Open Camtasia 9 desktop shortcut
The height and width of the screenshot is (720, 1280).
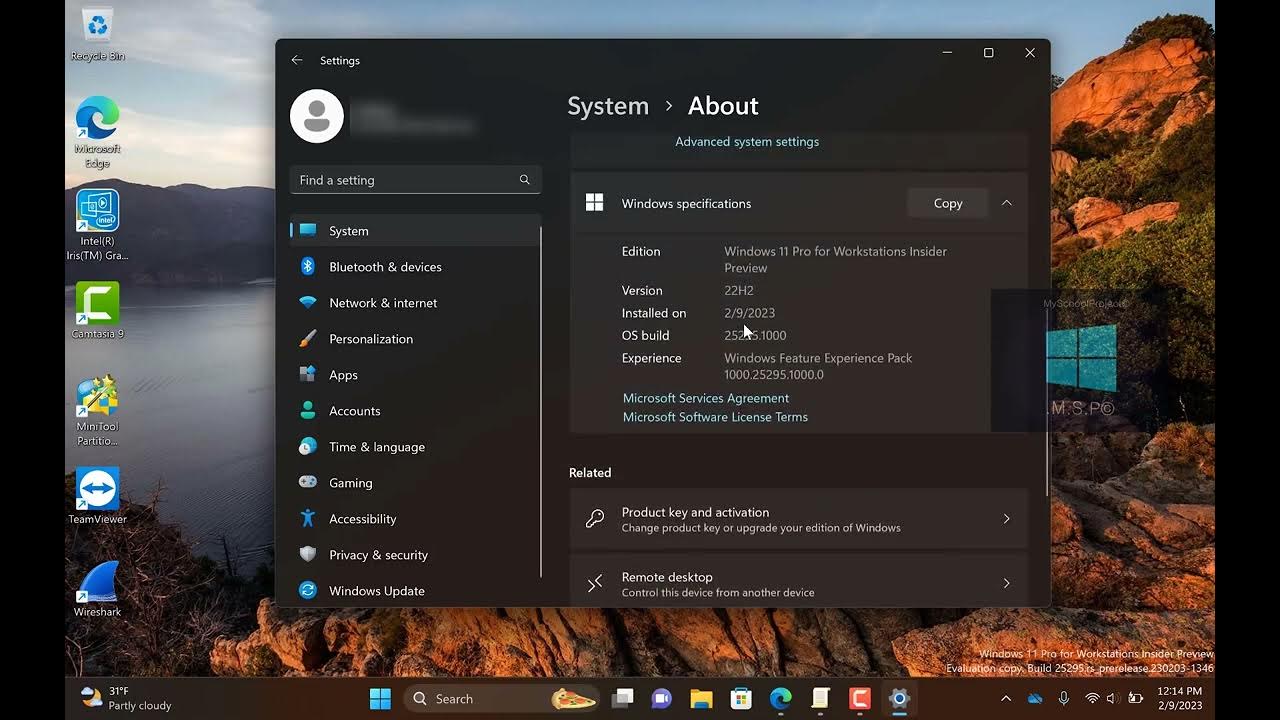tap(98, 311)
